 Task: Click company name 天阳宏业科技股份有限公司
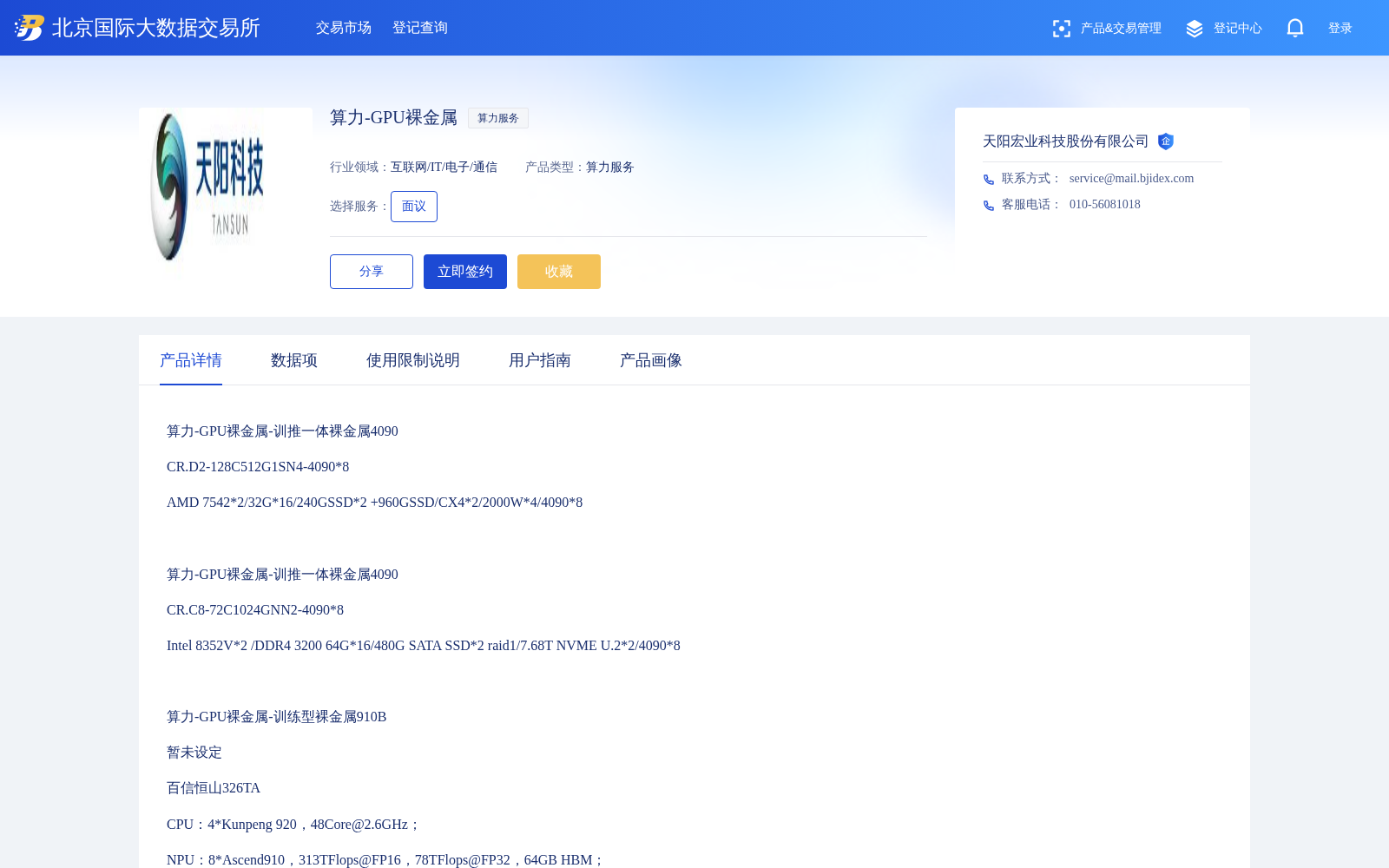tap(1066, 141)
